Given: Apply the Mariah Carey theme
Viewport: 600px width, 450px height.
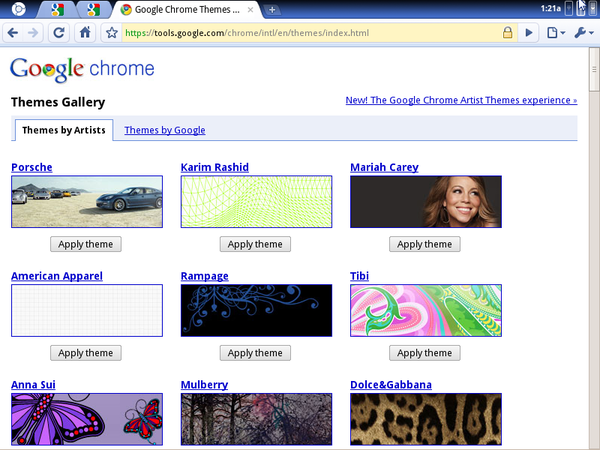Looking at the screenshot, I should [x=425, y=244].
